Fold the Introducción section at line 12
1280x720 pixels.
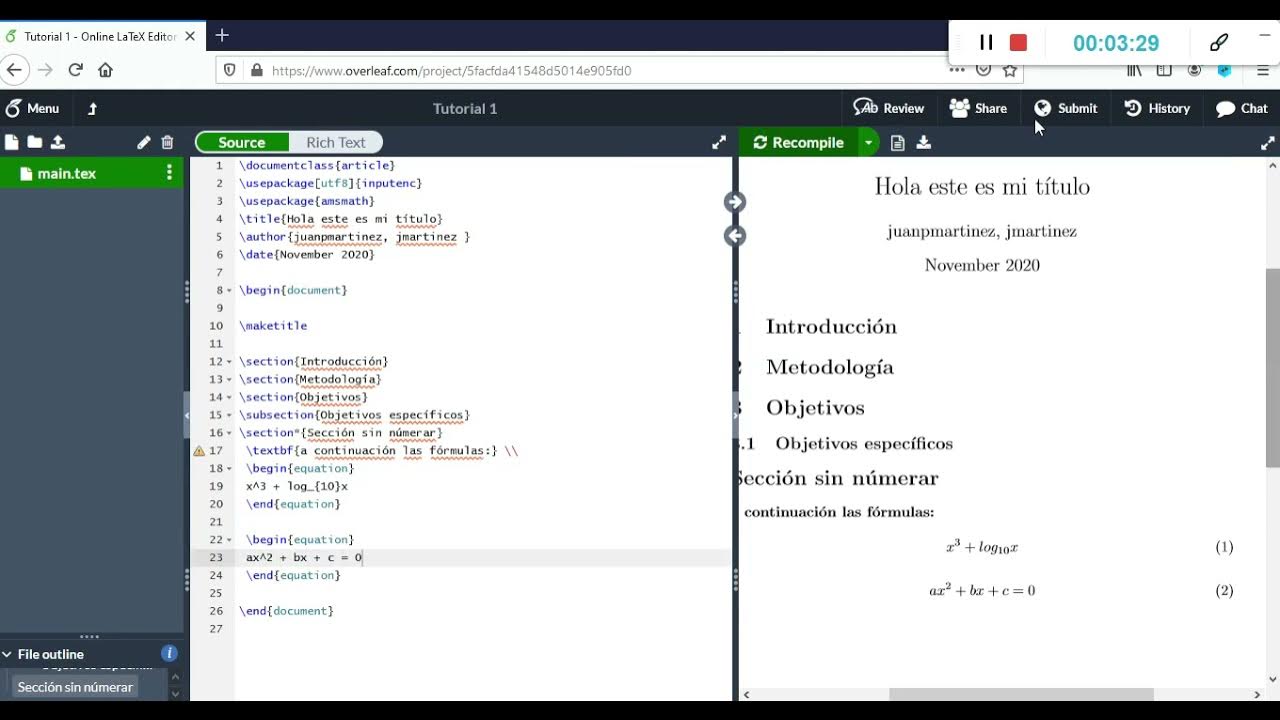229,362
